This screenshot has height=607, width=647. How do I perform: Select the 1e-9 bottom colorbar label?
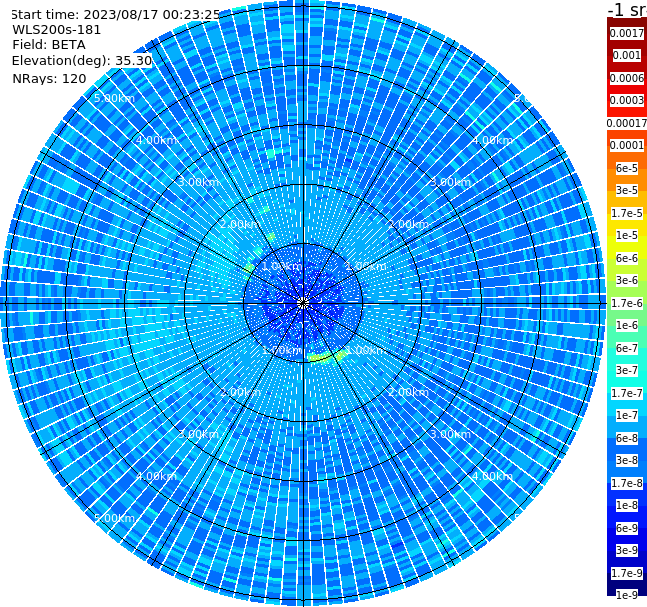click(627, 595)
